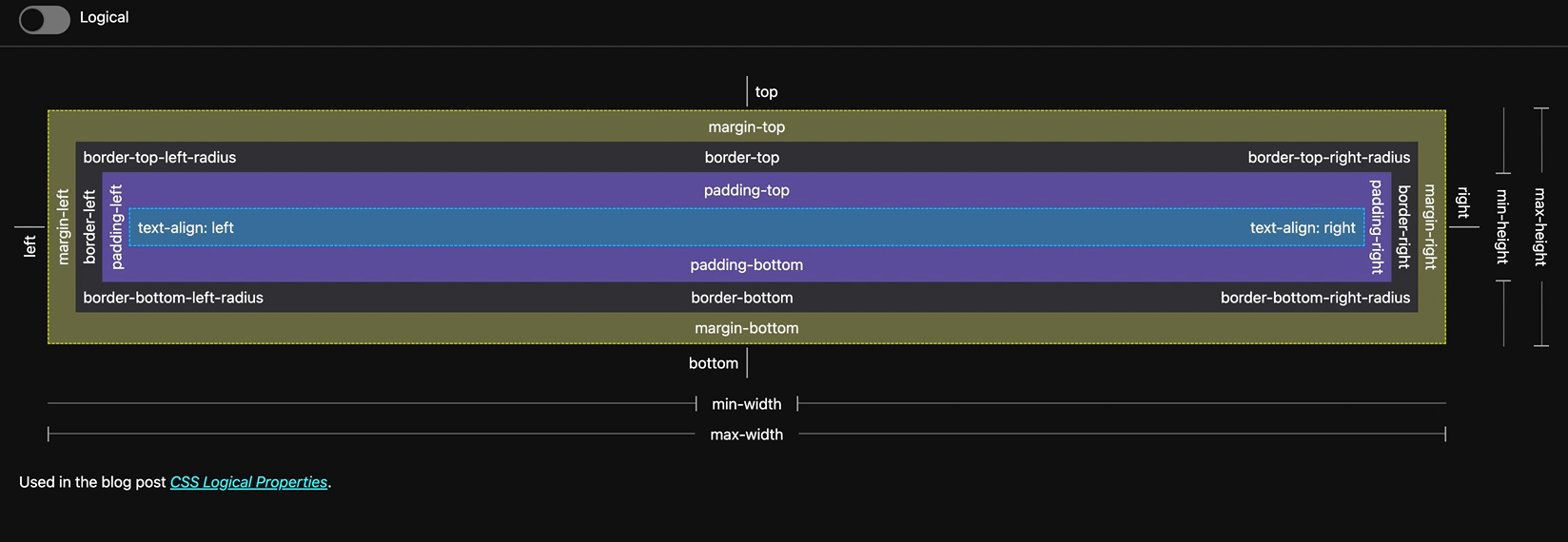Select the border-top-right-radius label
The height and width of the screenshot is (542, 1568).
tap(1328, 157)
